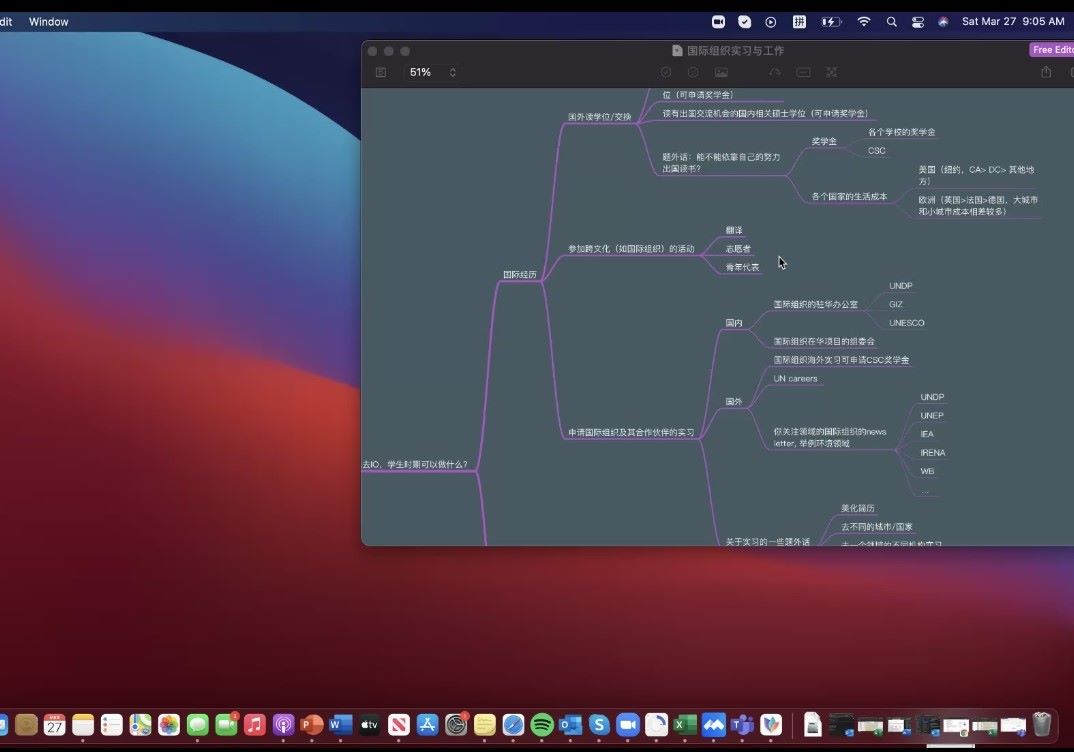Click the share icon in the toolbar

coord(1046,72)
